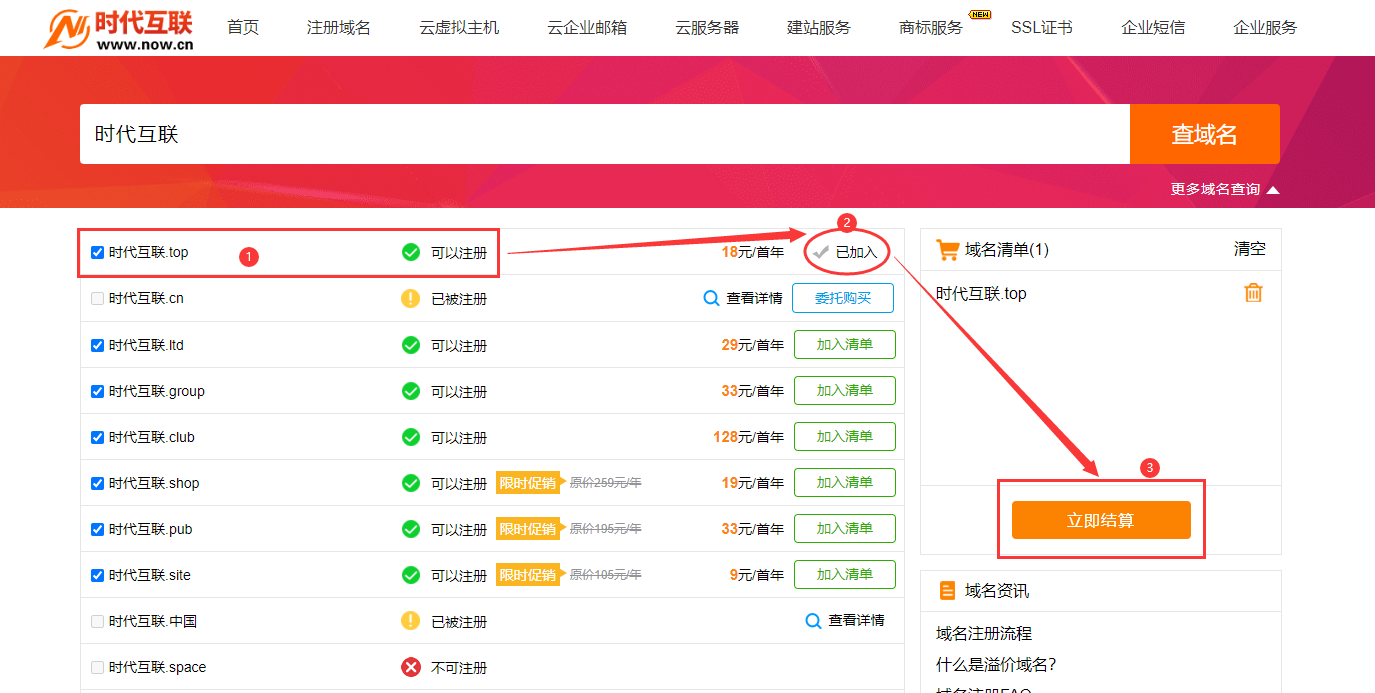Toggle the 时代互联.site checkbox
Viewport: 1375px width, 693px height.
click(97, 575)
